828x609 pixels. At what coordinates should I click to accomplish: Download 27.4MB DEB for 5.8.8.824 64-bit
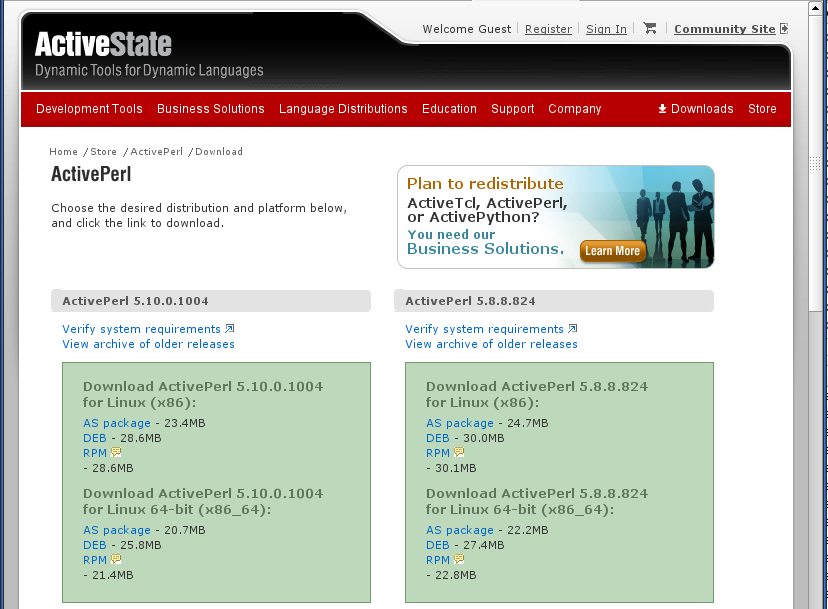pos(438,545)
